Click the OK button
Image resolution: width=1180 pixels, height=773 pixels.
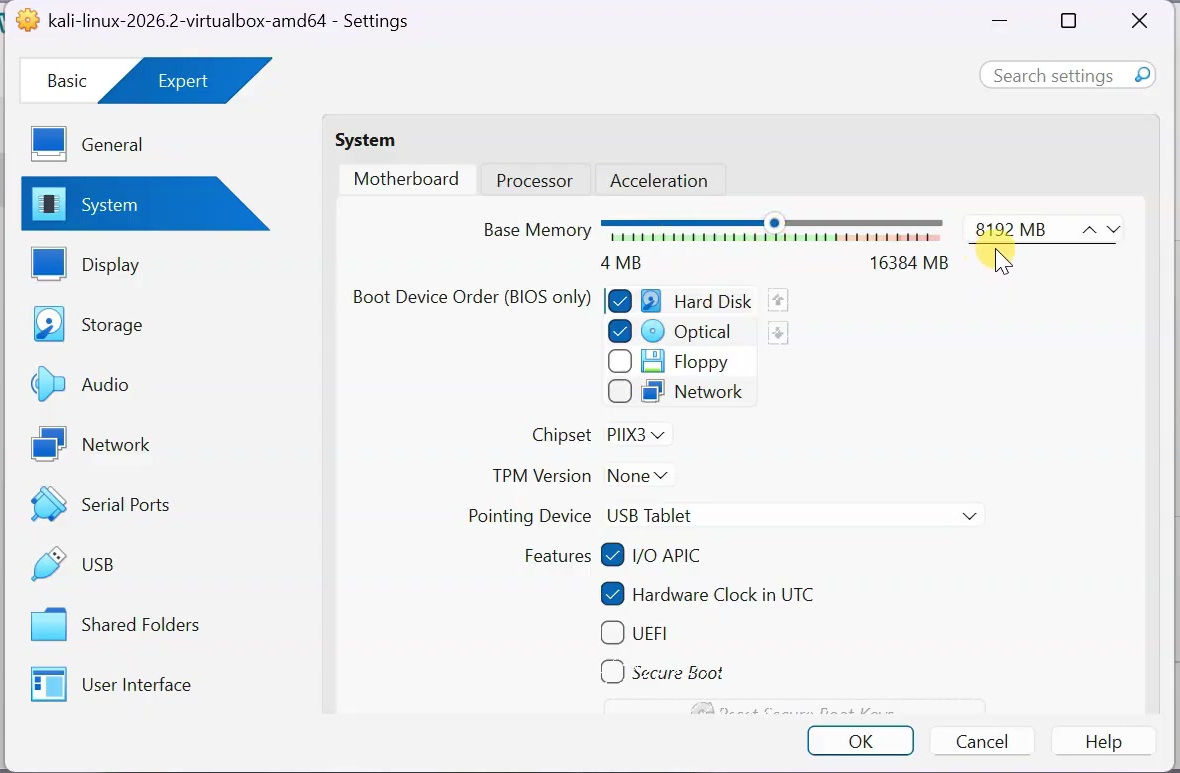860,741
